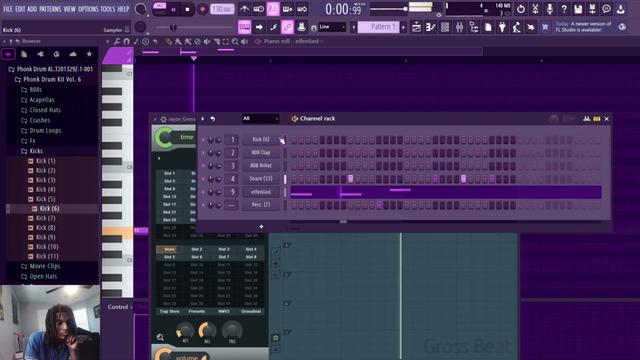Open the TOOLS menu
640x360 pixels.
108,9
